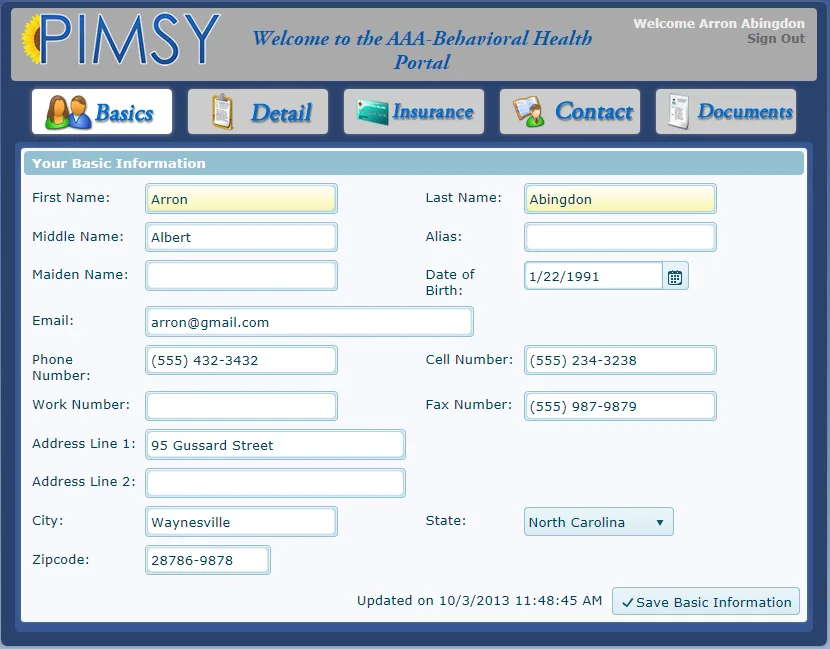Focus the empty Maiden Name field

241,276
